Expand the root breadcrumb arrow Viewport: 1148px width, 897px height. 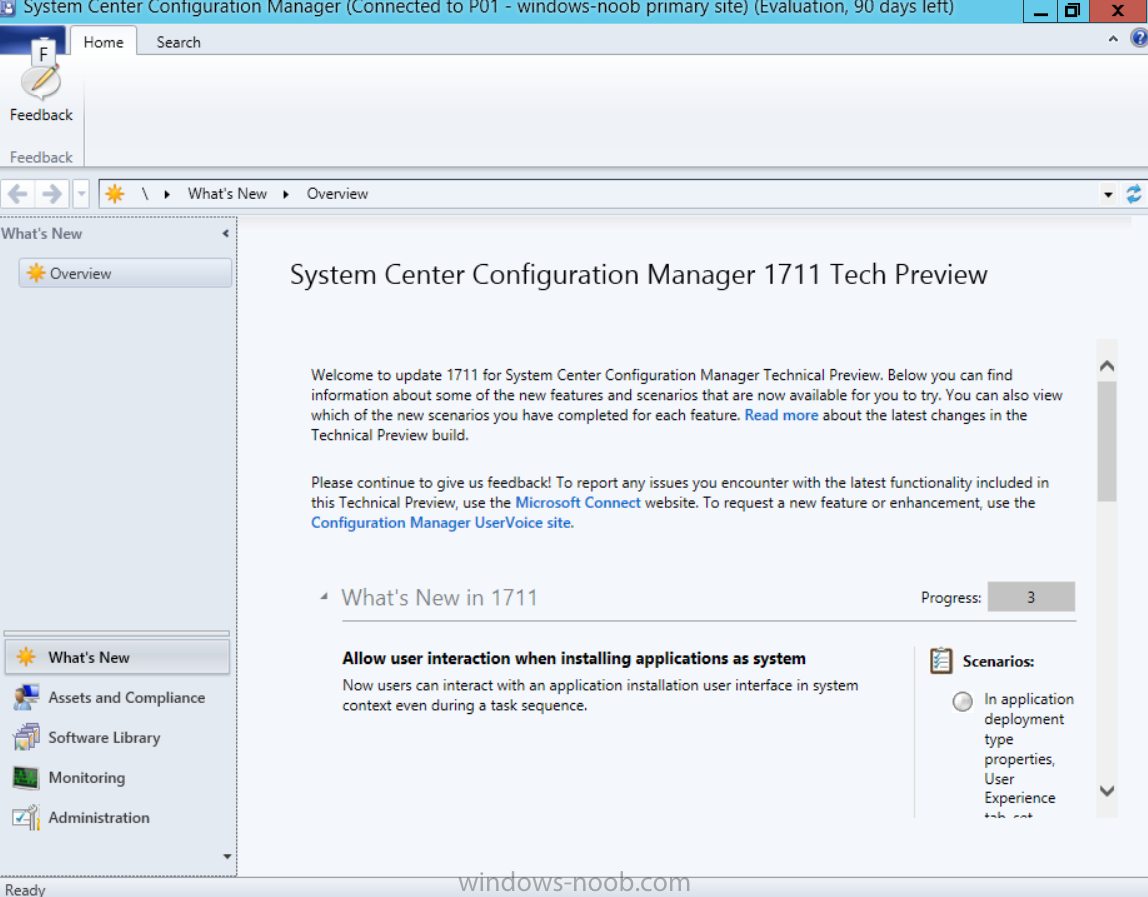point(167,194)
